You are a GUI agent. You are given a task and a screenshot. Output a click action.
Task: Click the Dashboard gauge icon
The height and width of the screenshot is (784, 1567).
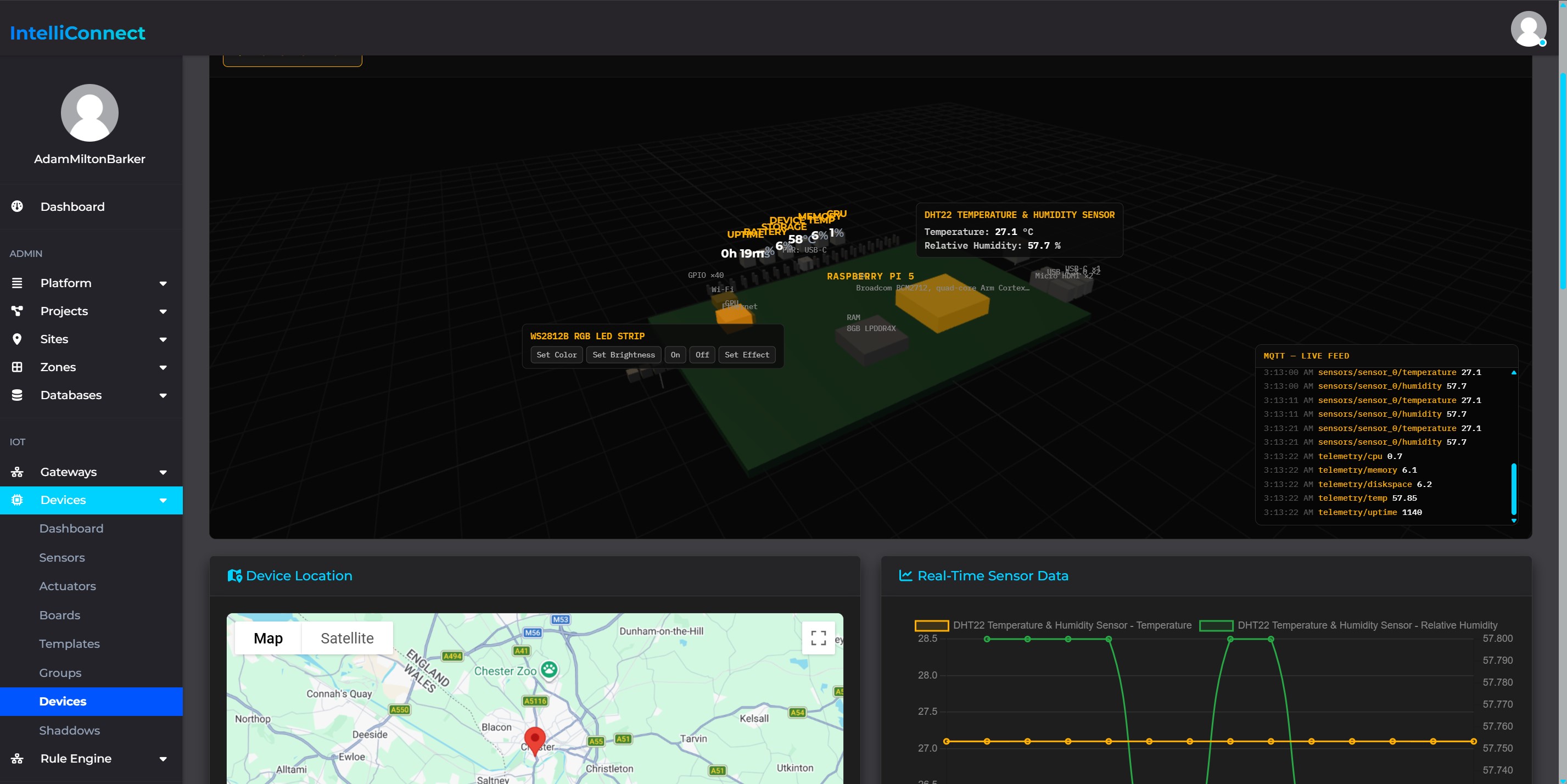(17, 206)
